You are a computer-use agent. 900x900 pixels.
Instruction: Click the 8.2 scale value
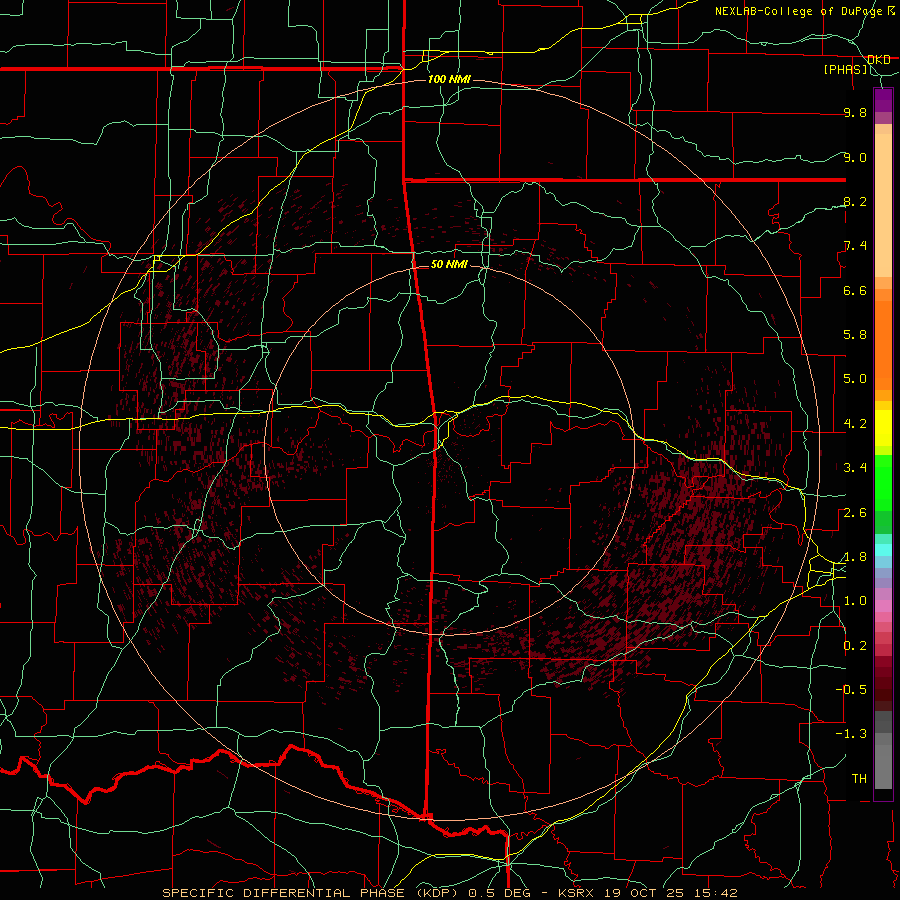(x=855, y=201)
